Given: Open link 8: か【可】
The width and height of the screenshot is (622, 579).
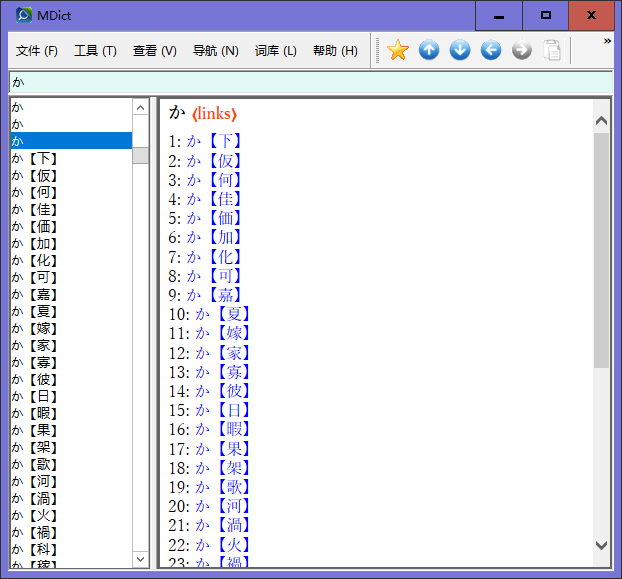Looking at the screenshot, I should (x=214, y=276).
